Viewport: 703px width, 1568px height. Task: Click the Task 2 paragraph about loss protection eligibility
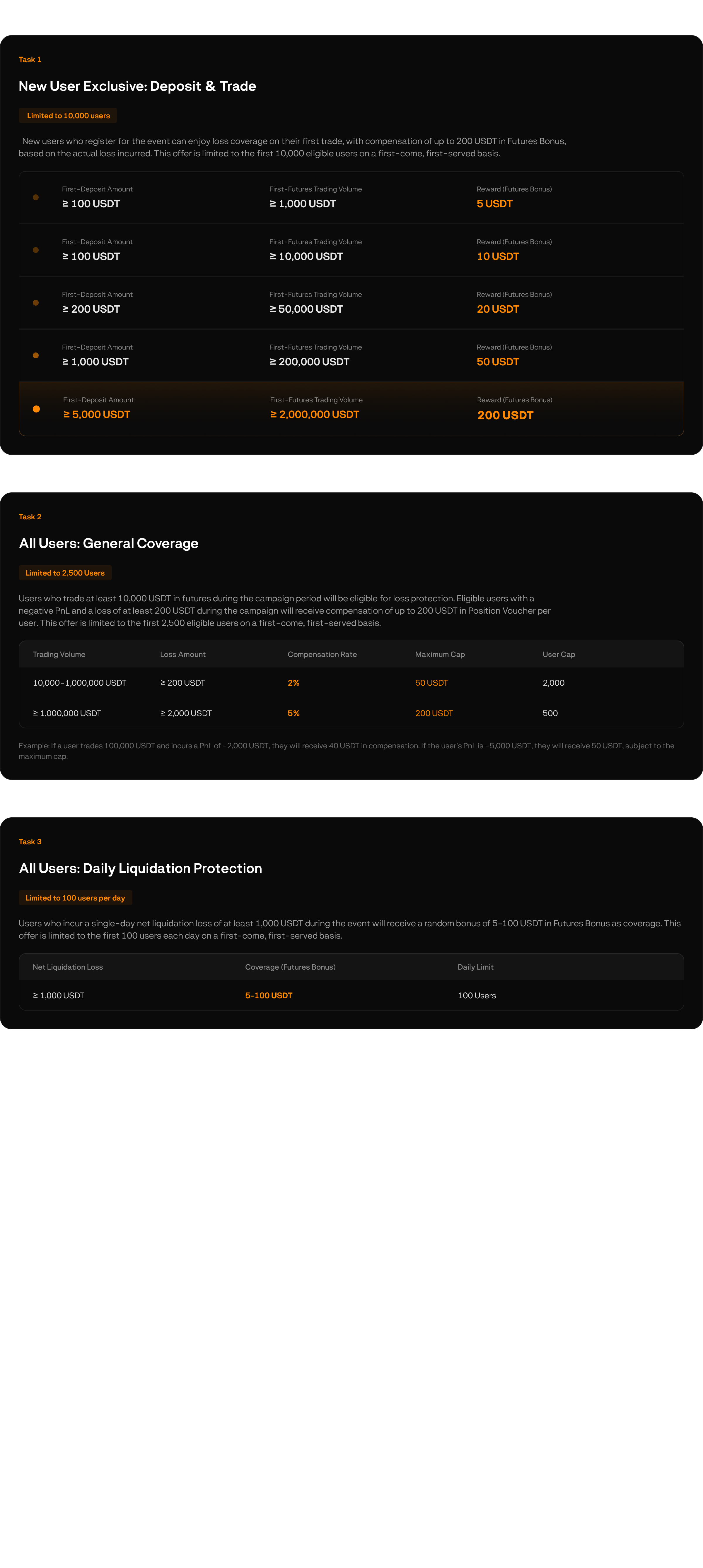point(284,610)
